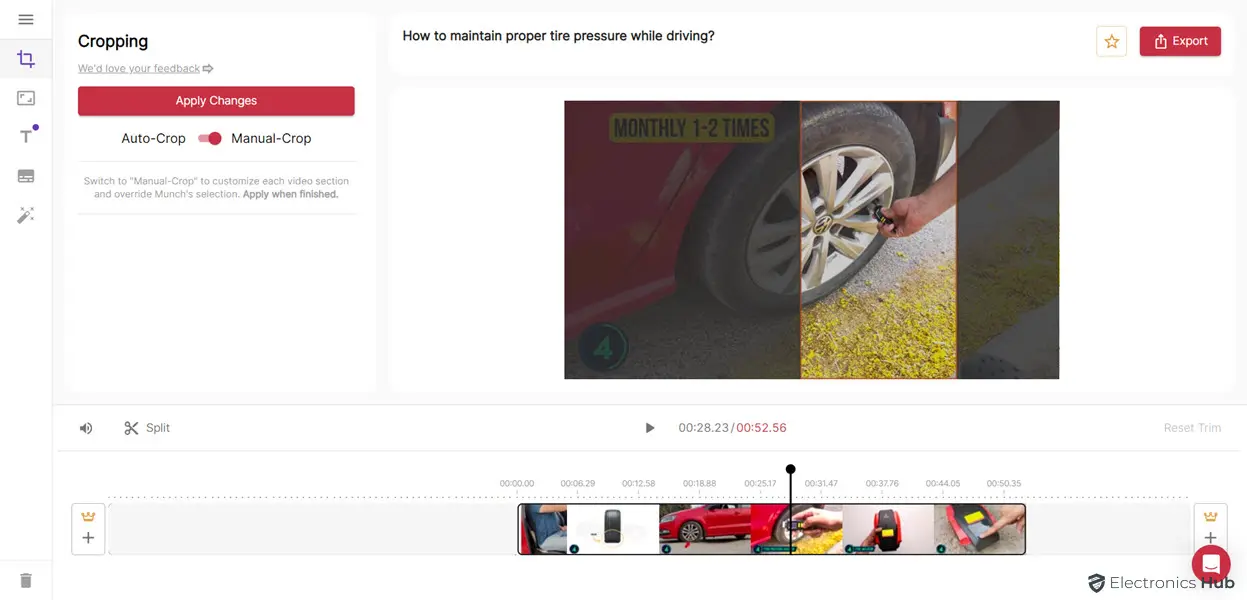Open the aspect ratio tool
1247x600 pixels.
(26, 98)
